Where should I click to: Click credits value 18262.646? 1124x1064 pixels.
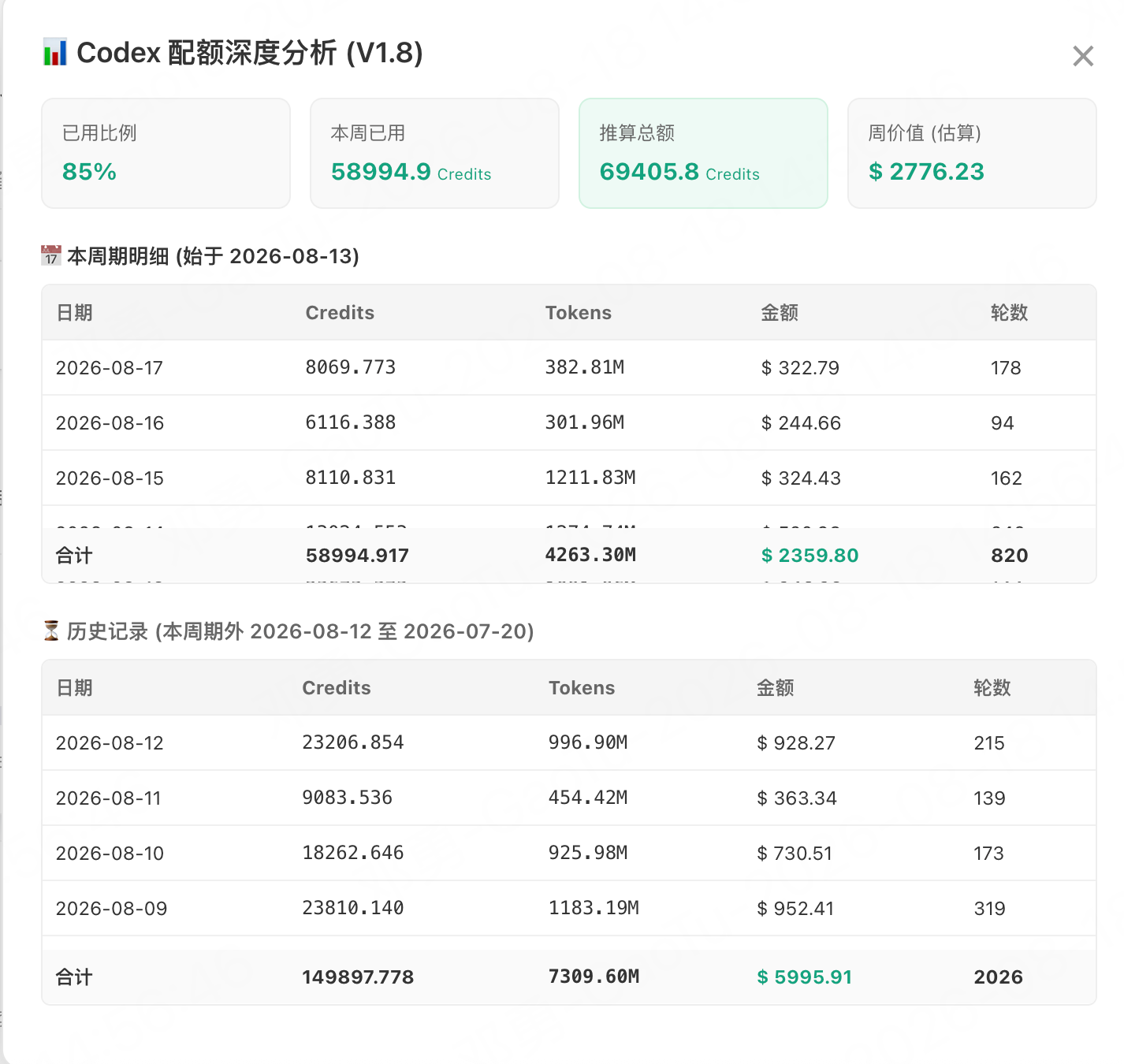[353, 853]
